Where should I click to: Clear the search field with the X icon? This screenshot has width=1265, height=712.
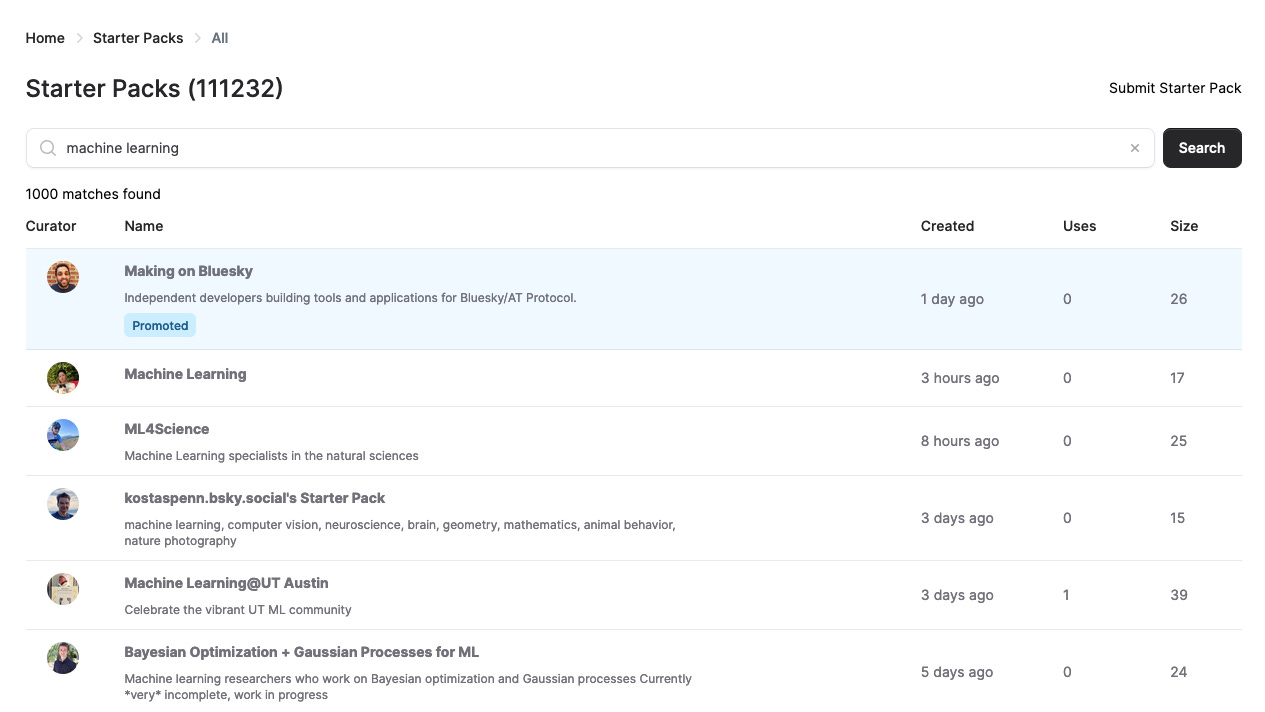coord(1135,148)
